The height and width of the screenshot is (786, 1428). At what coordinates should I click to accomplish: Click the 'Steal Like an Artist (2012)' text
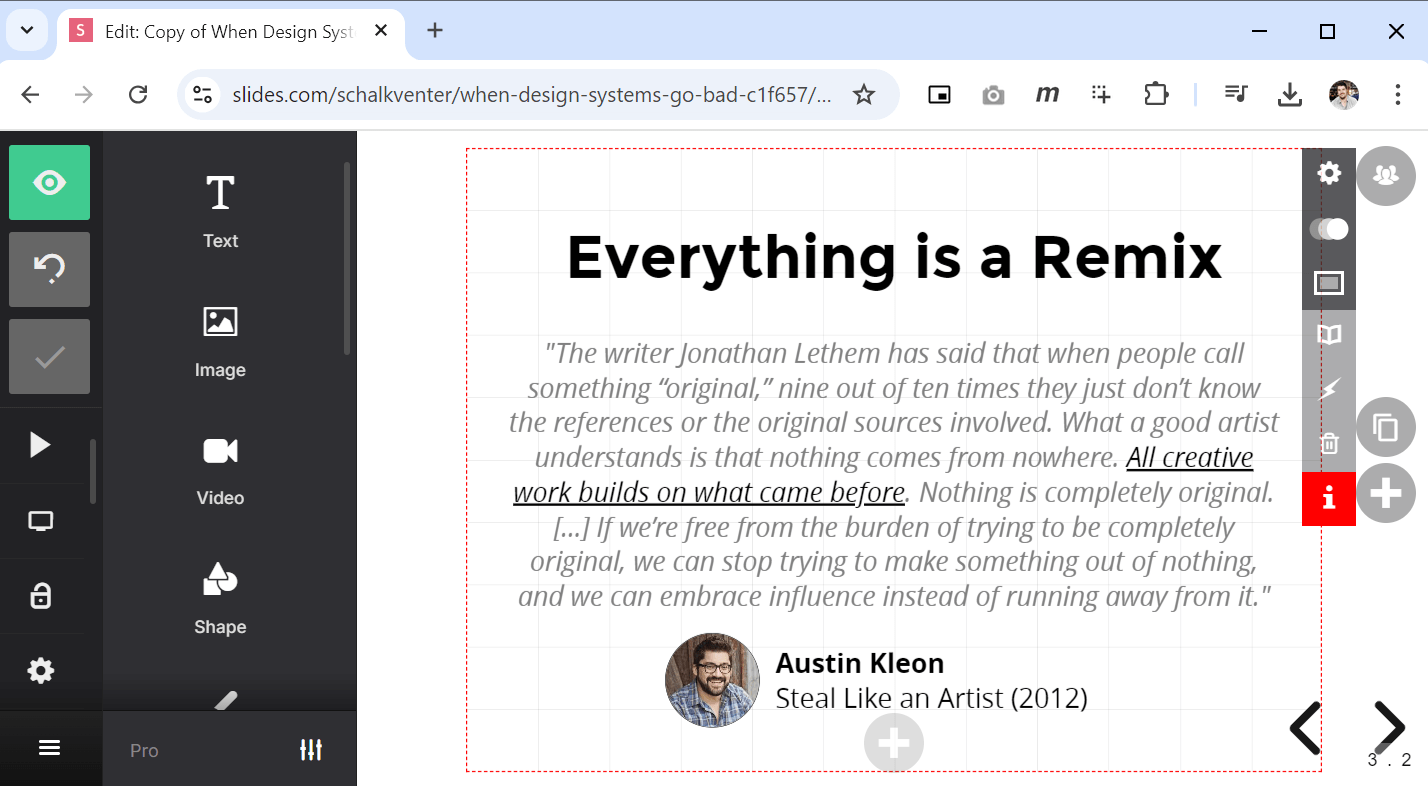pyautogui.click(x=931, y=698)
